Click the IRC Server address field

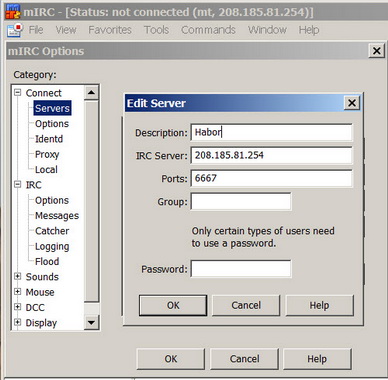click(271, 155)
